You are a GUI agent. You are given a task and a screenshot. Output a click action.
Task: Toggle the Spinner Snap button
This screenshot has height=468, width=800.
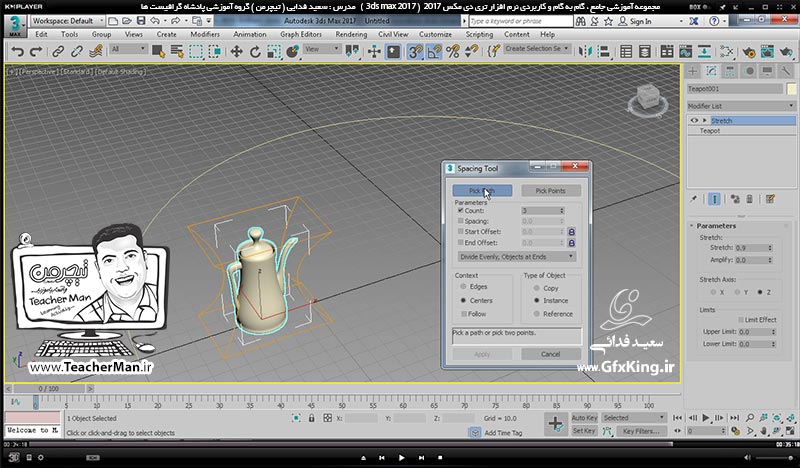point(471,52)
